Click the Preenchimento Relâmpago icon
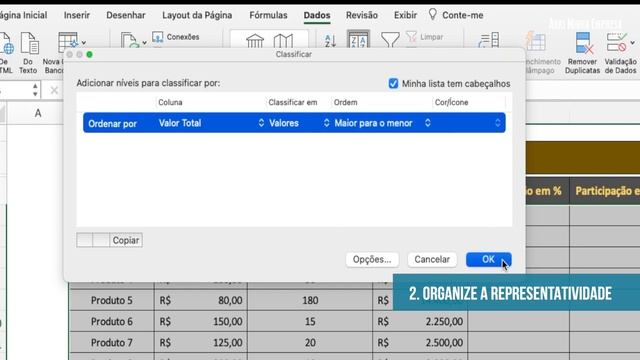640x360 pixels. click(535, 42)
